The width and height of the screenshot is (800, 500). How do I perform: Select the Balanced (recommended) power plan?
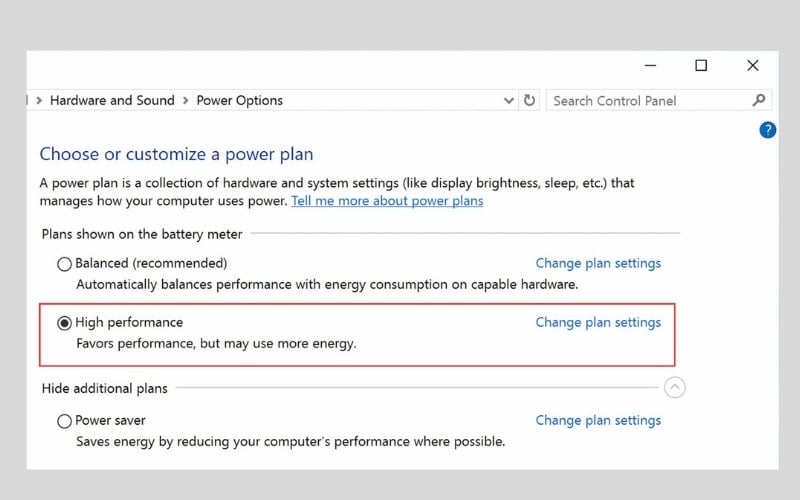tap(65, 264)
